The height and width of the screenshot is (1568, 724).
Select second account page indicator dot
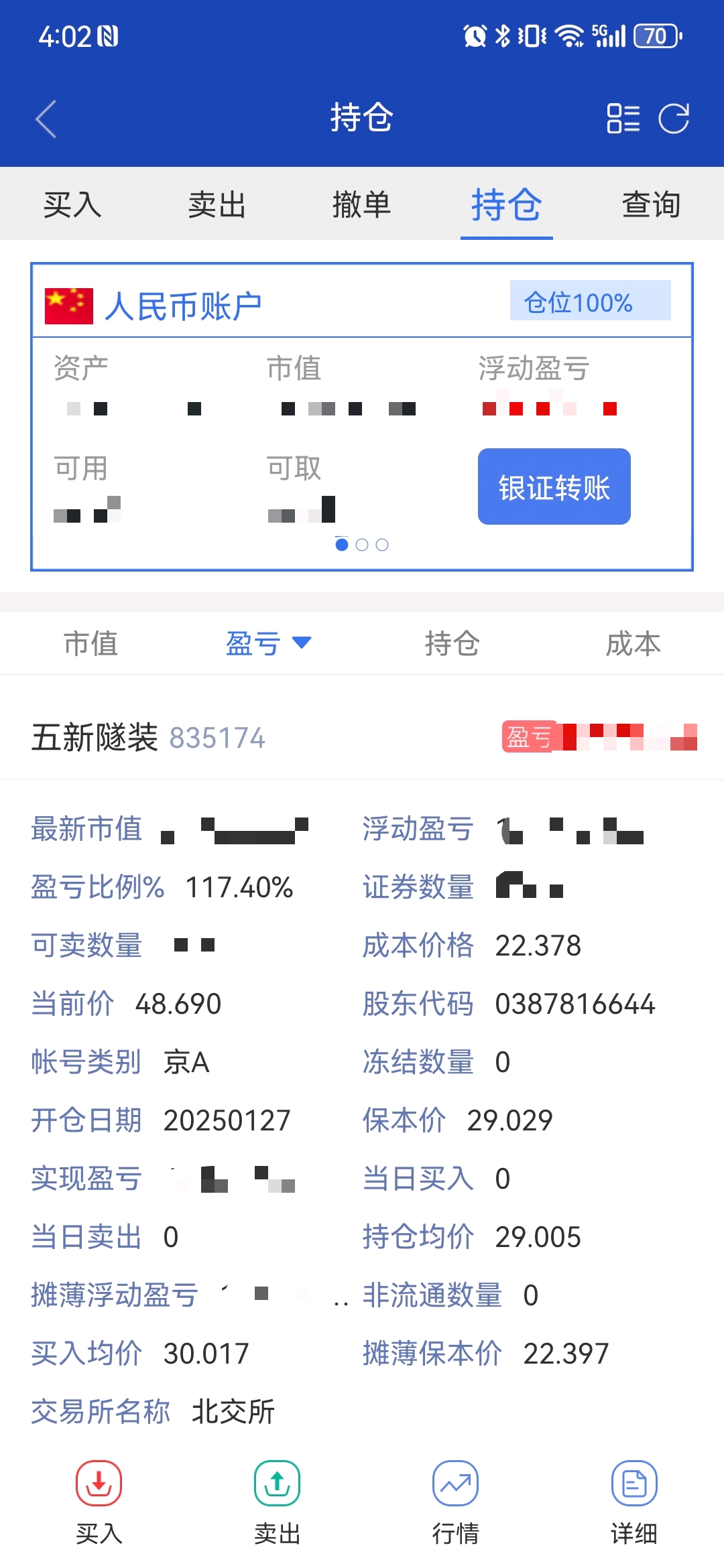point(362,545)
